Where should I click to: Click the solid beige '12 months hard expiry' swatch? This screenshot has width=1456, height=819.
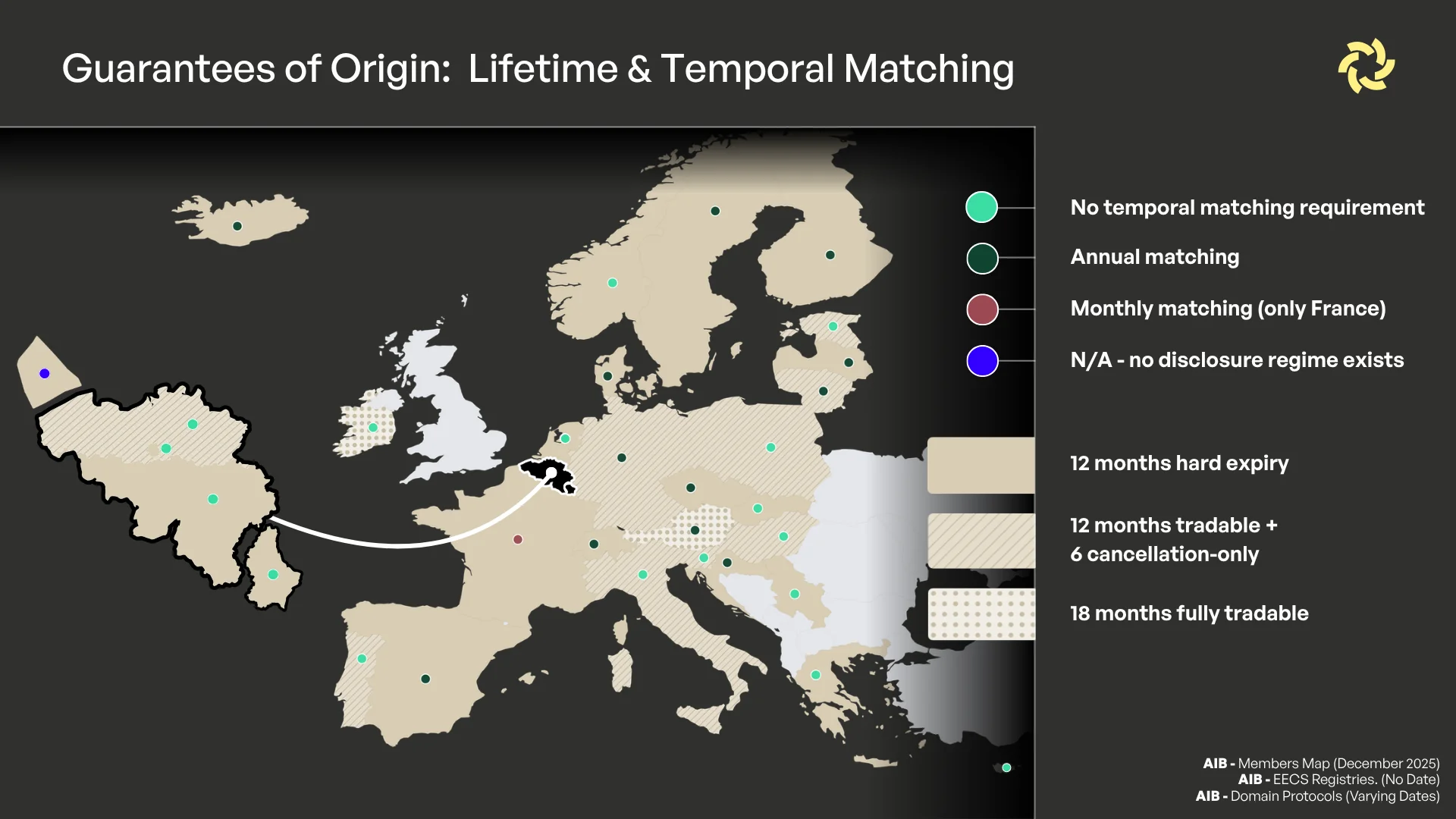coord(981,465)
